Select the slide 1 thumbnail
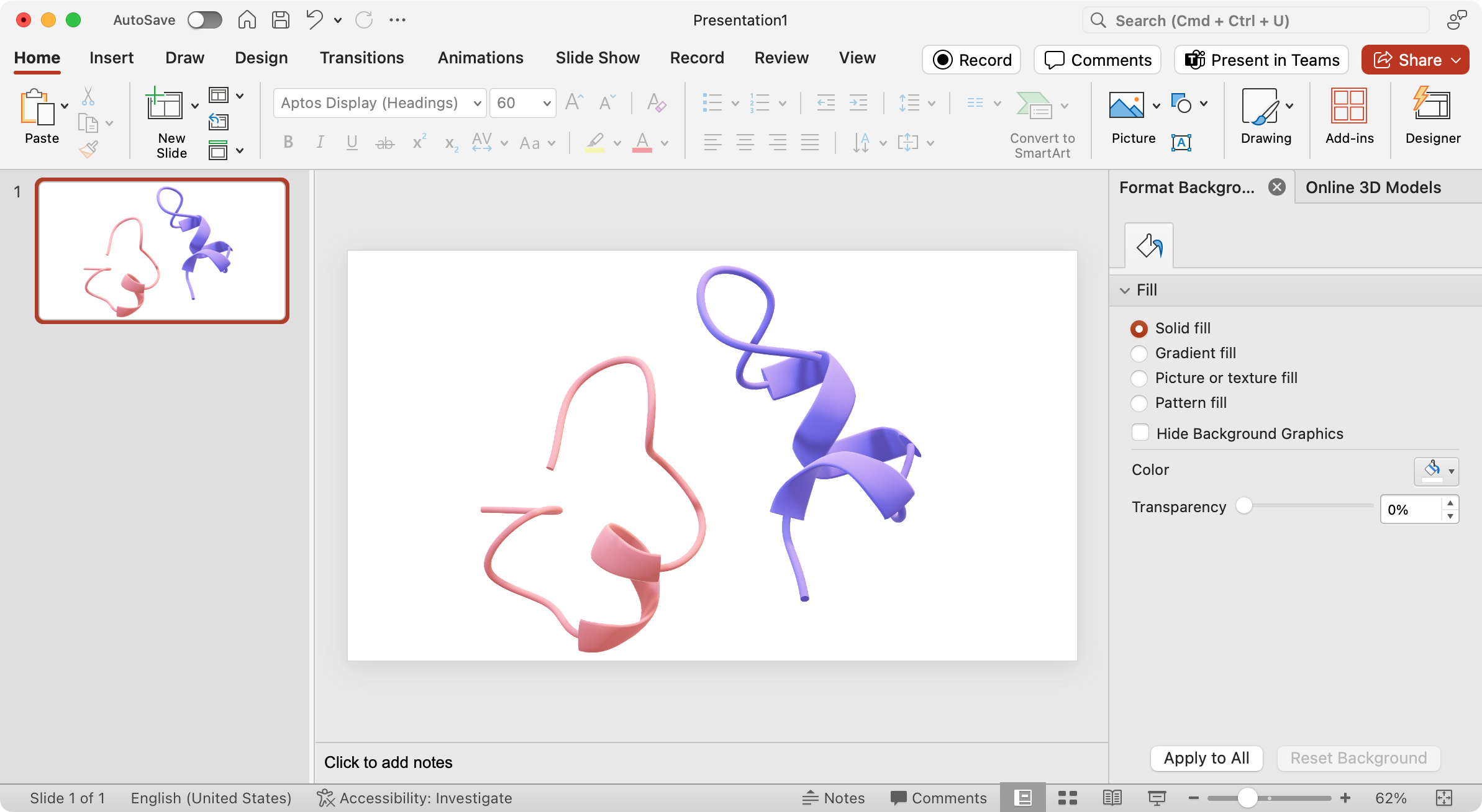 pos(162,251)
